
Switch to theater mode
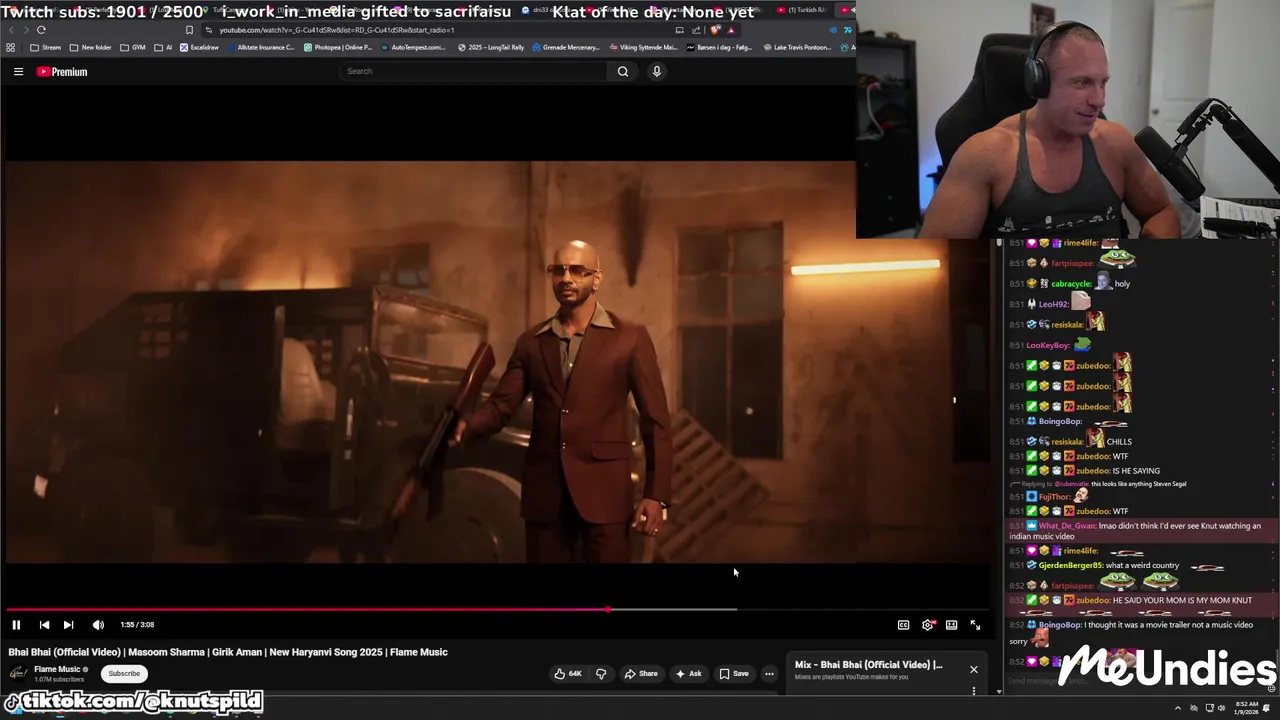click(952, 625)
